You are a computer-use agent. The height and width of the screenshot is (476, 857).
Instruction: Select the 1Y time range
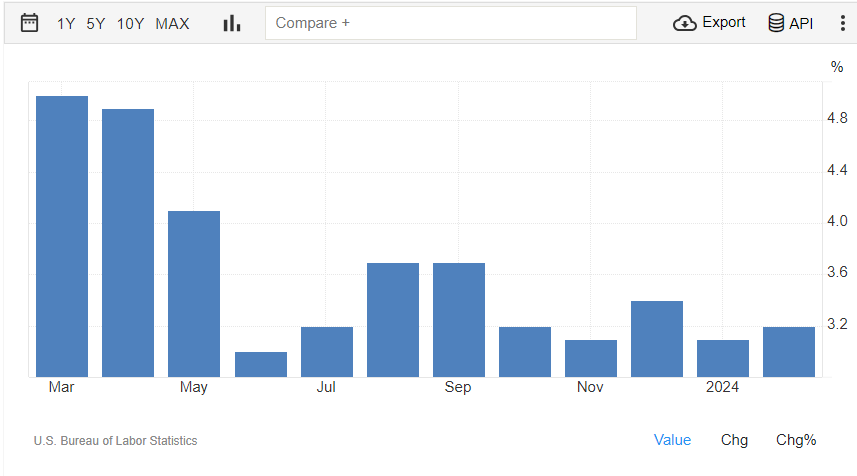point(66,23)
